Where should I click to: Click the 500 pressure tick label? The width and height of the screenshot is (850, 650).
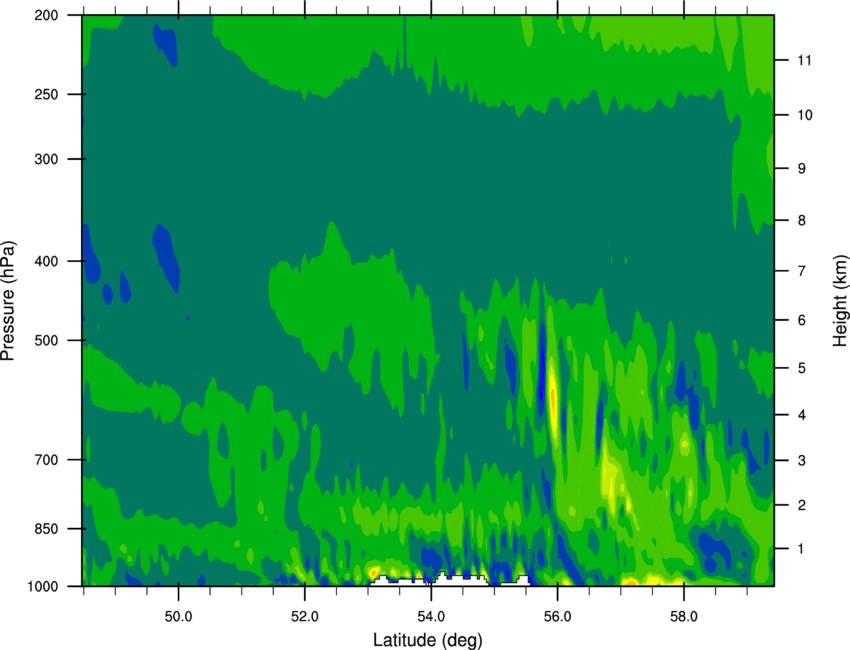coord(46,340)
